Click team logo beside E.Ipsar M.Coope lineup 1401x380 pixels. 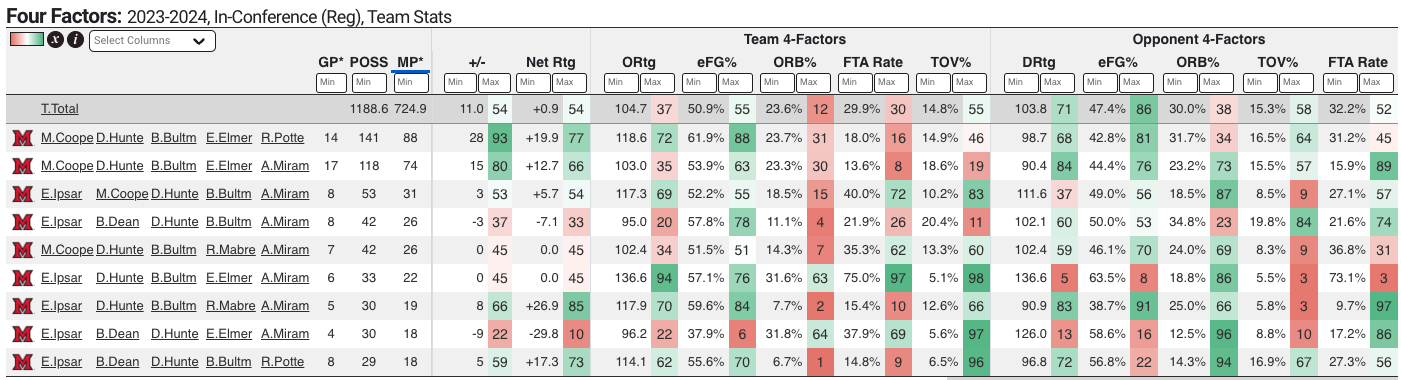(20, 194)
